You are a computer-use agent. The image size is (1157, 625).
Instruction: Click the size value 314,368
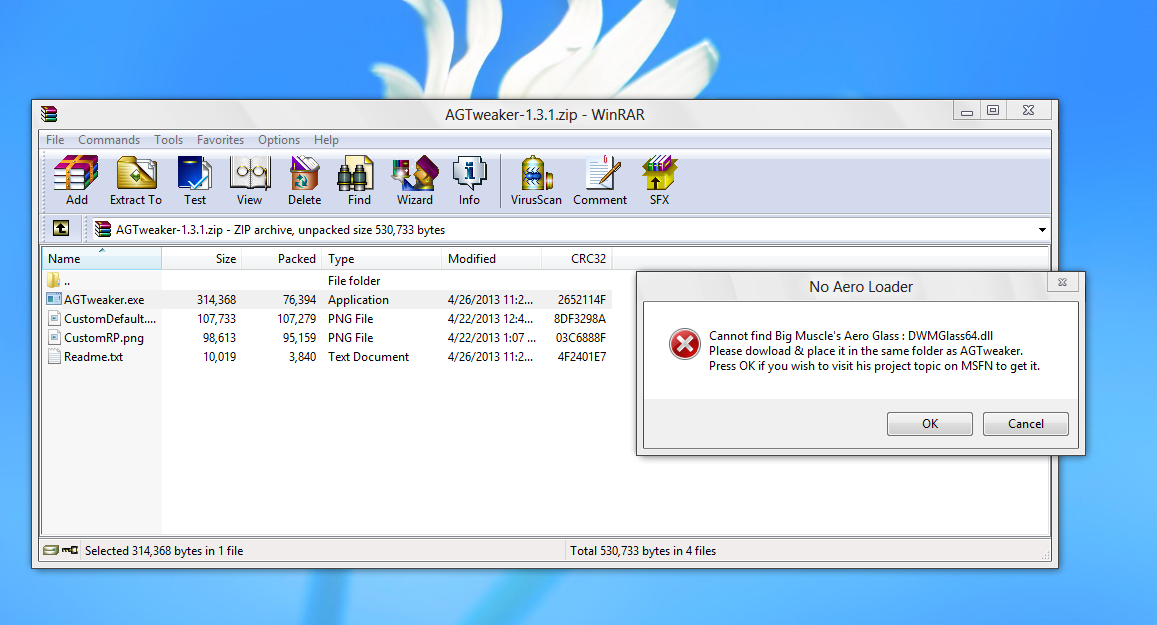tap(216, 300)
